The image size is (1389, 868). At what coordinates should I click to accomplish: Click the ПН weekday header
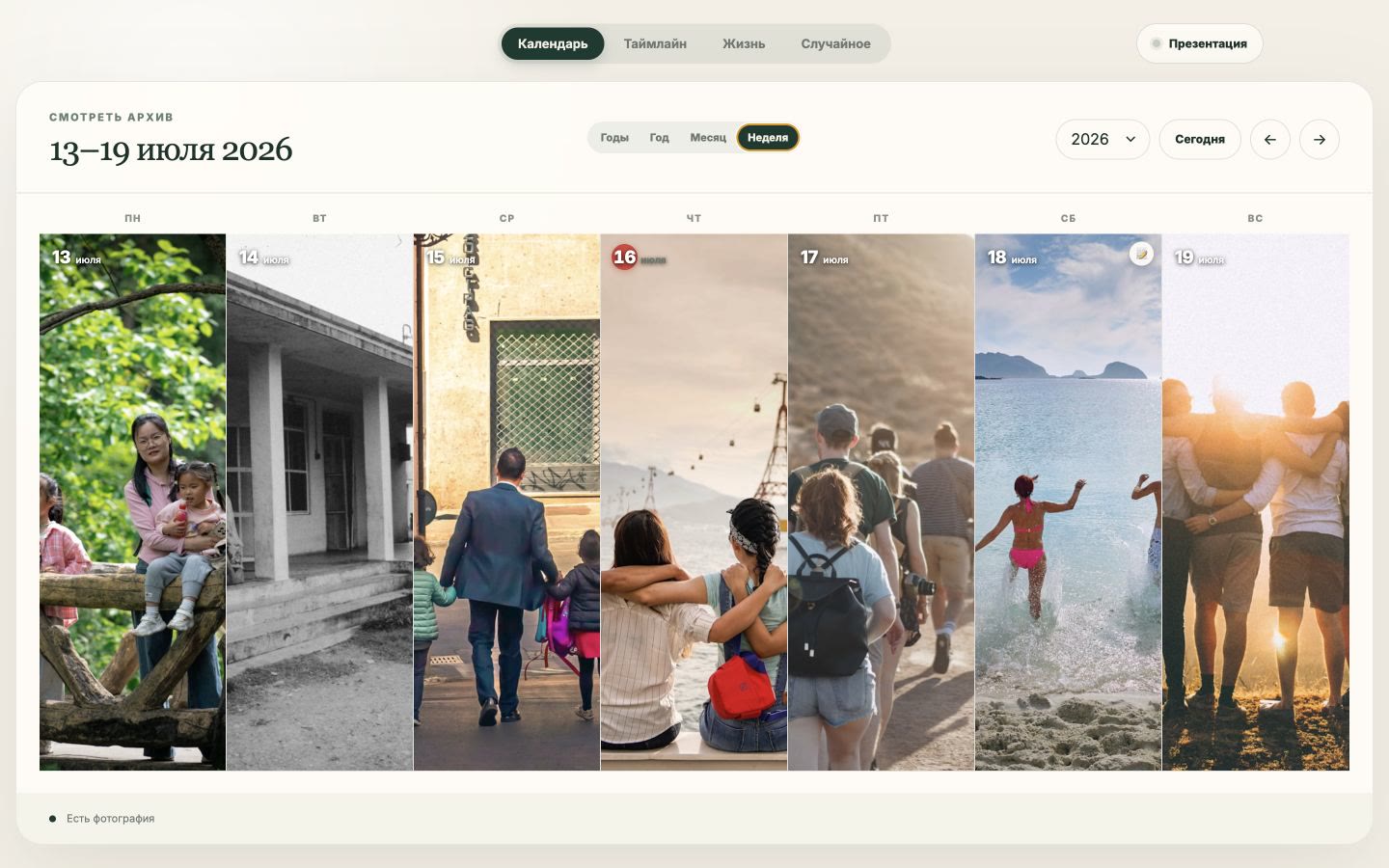(132, 218)
